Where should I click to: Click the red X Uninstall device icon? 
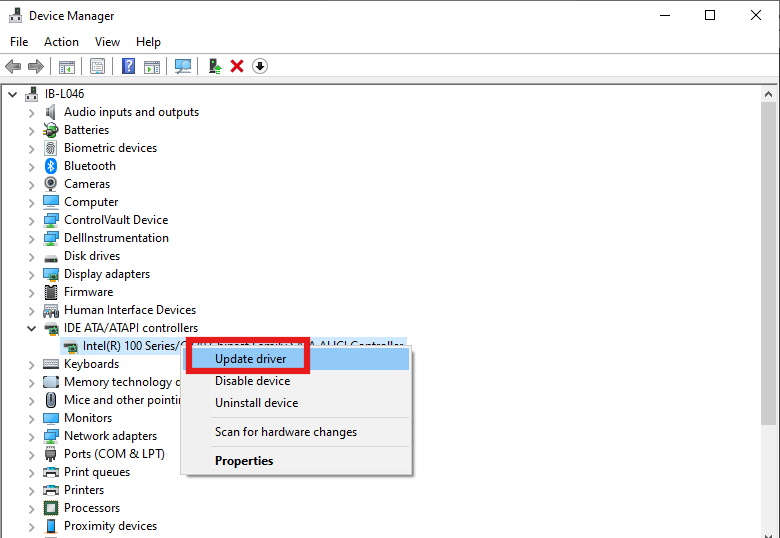[x=237, y=66]
